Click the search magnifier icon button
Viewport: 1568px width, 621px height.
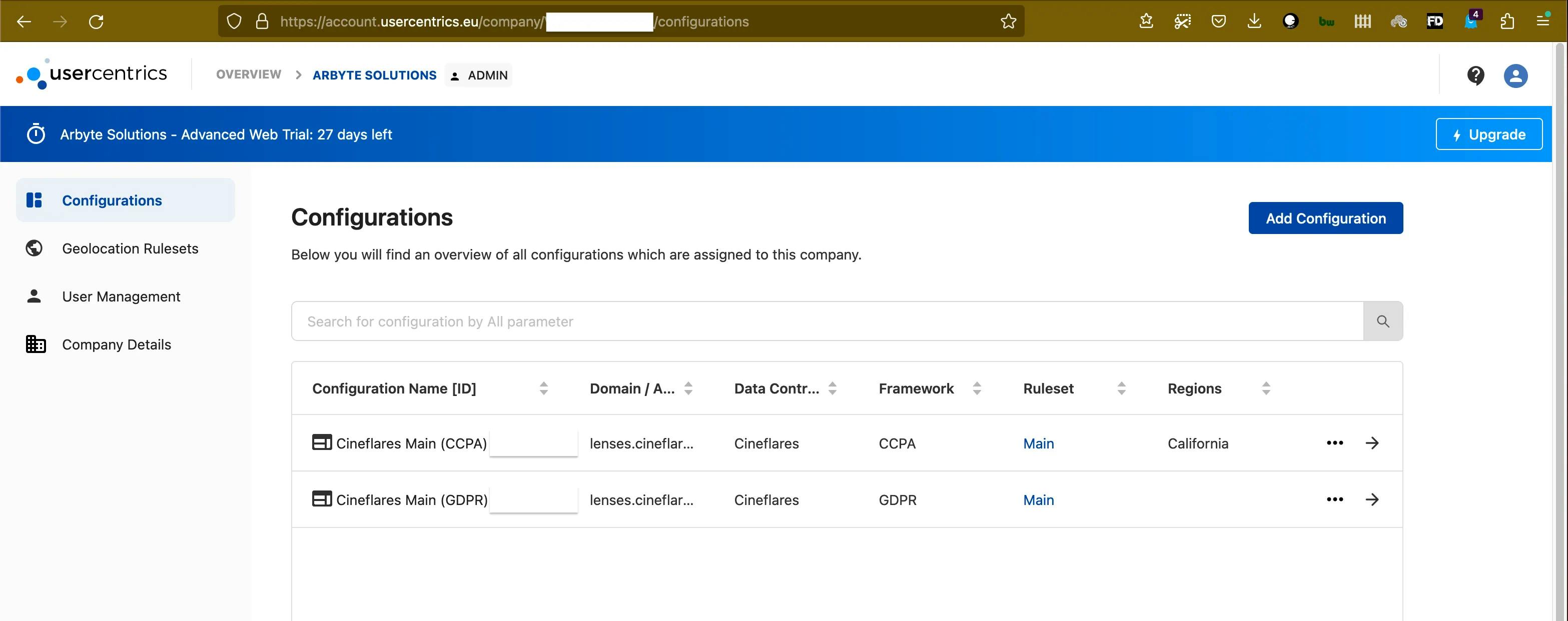1382,321
